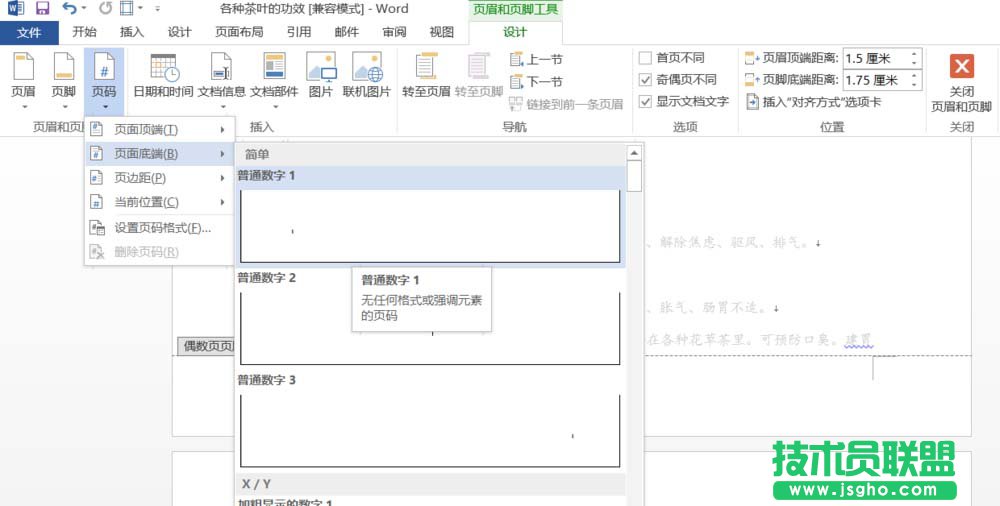Switch to the References (引用) tab
Viewport: 1000px width, 506px height.
pos(298,32)
